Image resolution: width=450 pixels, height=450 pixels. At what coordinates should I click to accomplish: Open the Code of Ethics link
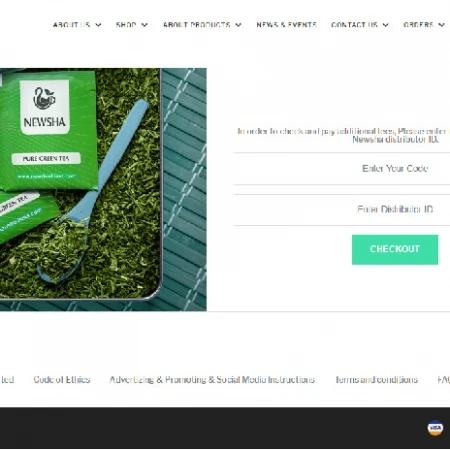62,380
